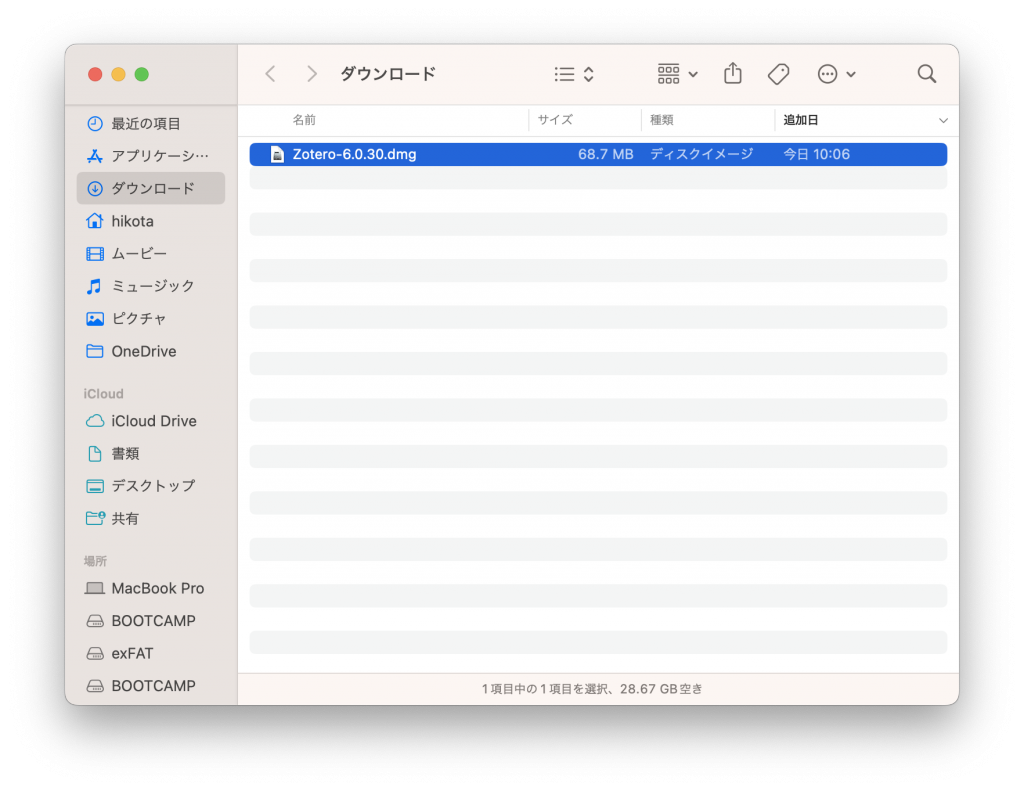Click the Zotero dmg file icon
The height and width of the screenshot is (791, 1024).
coord(277,155)
